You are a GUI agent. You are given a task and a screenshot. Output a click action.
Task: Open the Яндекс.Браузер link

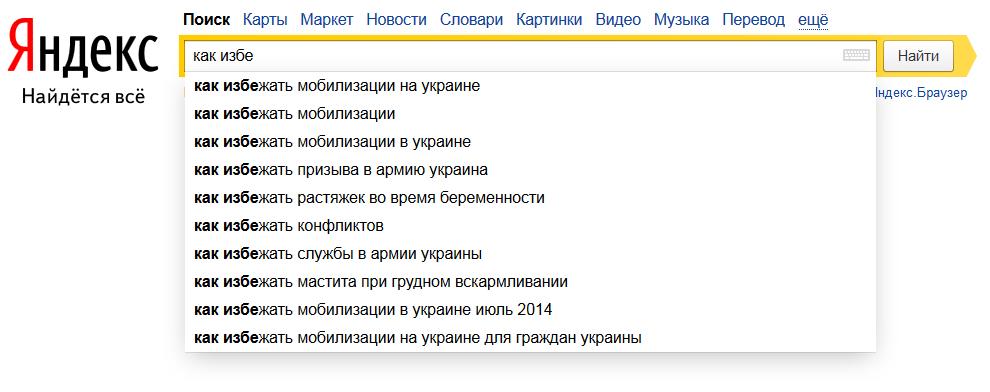click(921, 93)
